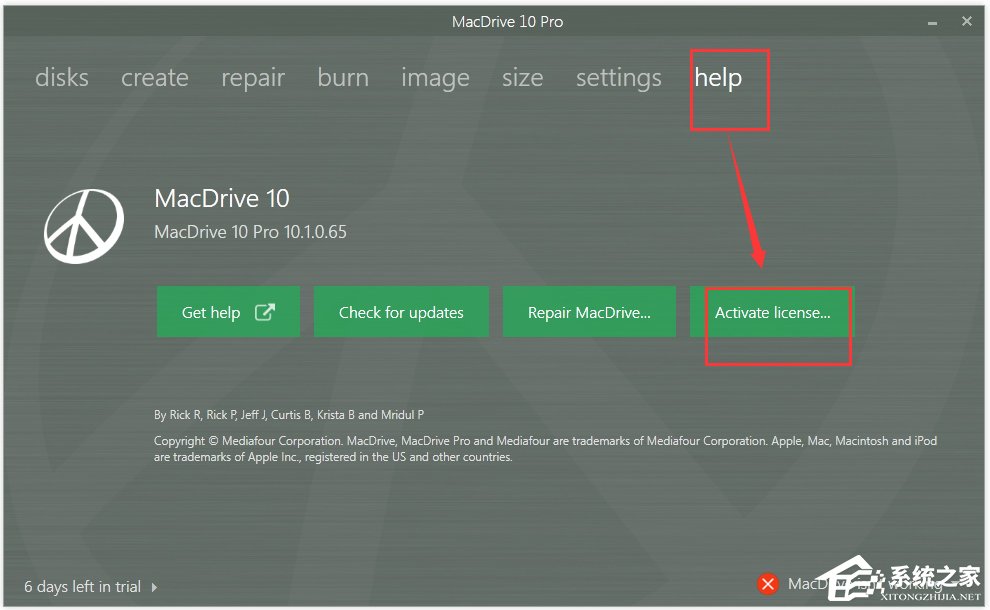The width and height of the screenshot is (990, 610).
Task: Switch to the create tab
Action: pyautogui.click(x=155, y=78)
